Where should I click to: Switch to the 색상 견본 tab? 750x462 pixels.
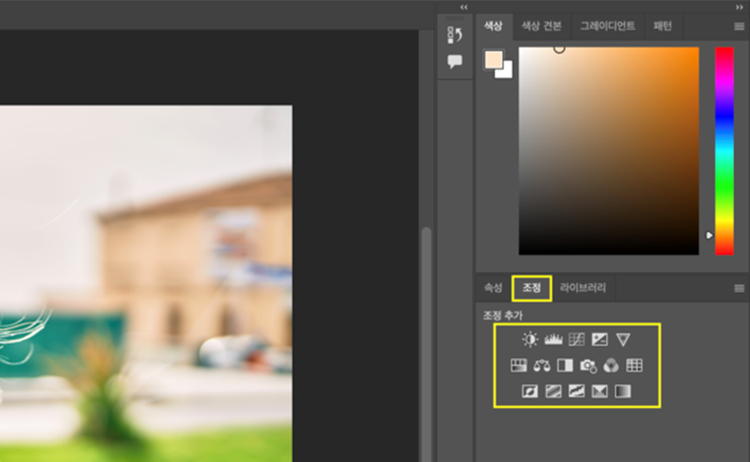point(541,26)
